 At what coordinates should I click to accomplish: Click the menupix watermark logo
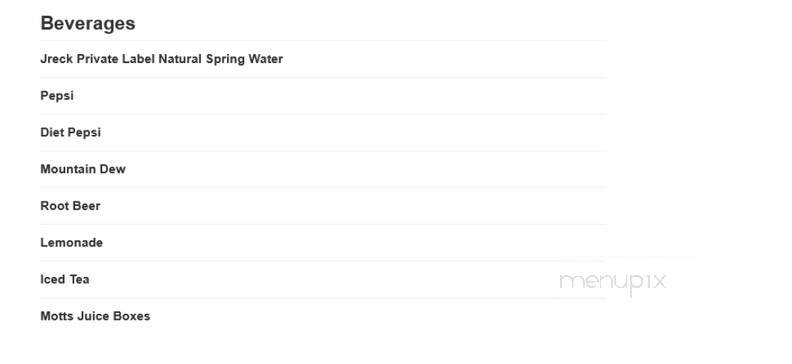pos(613,282)
